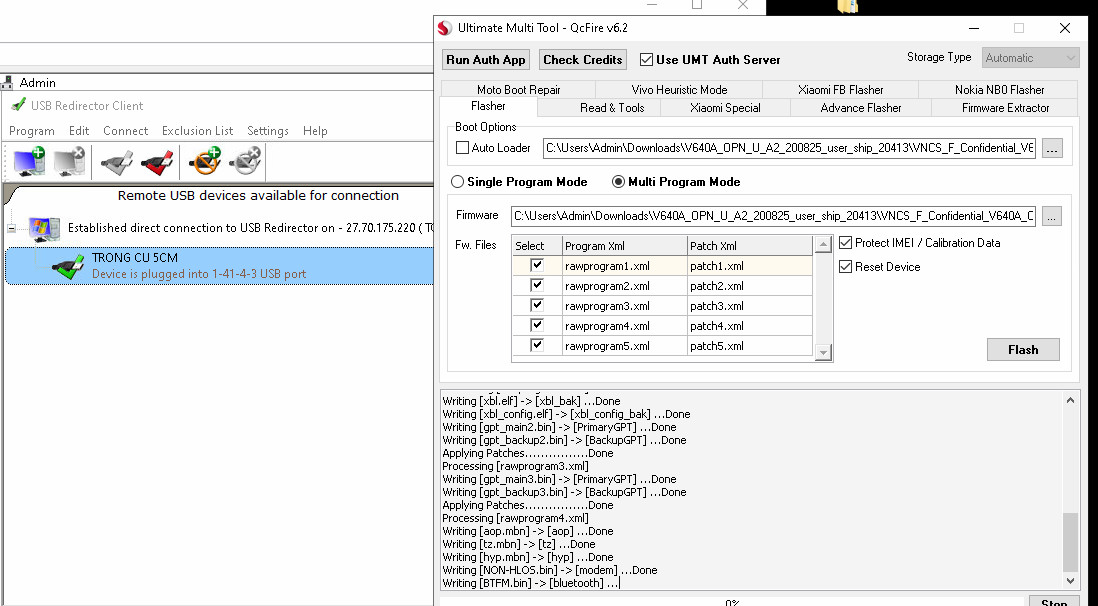Collapse the established direct connection tree node

click(12, 228)
